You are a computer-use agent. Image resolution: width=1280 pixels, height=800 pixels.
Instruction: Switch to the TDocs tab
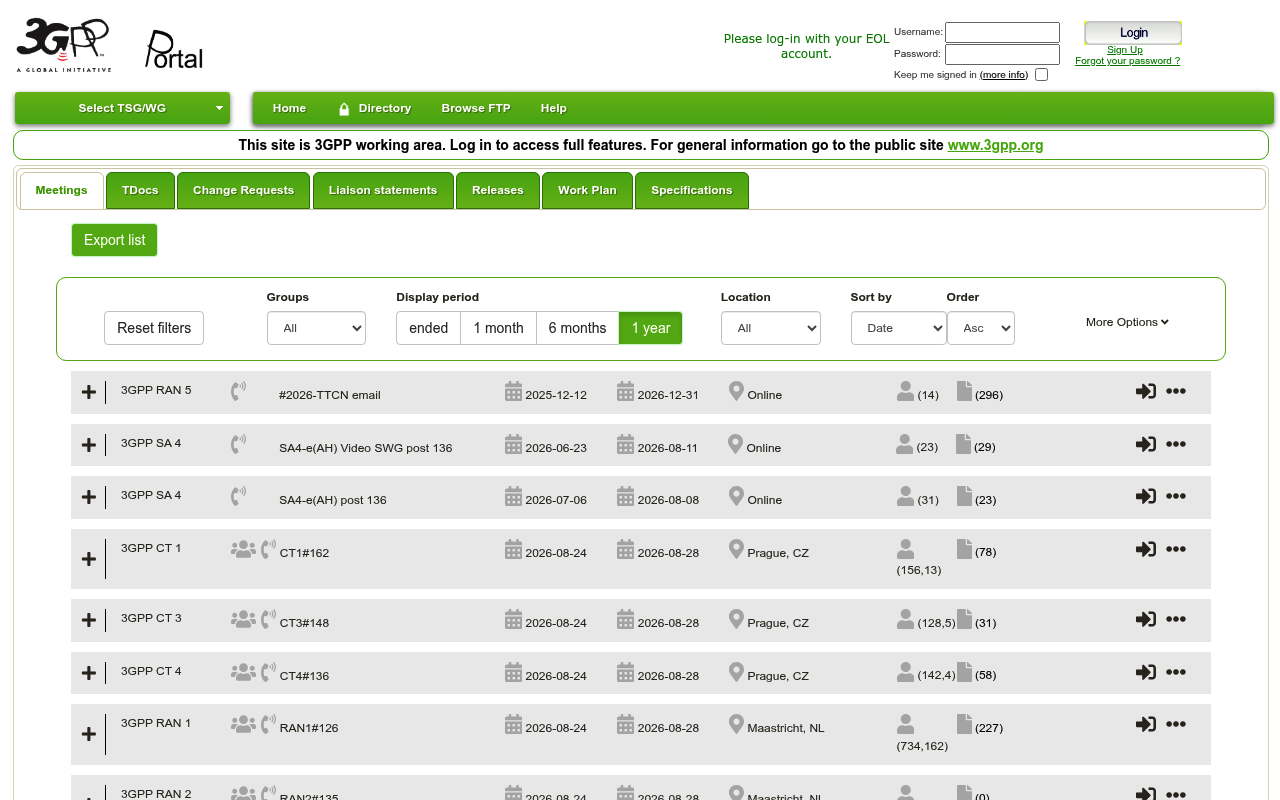pyautogui.click(x=140, y=190)
